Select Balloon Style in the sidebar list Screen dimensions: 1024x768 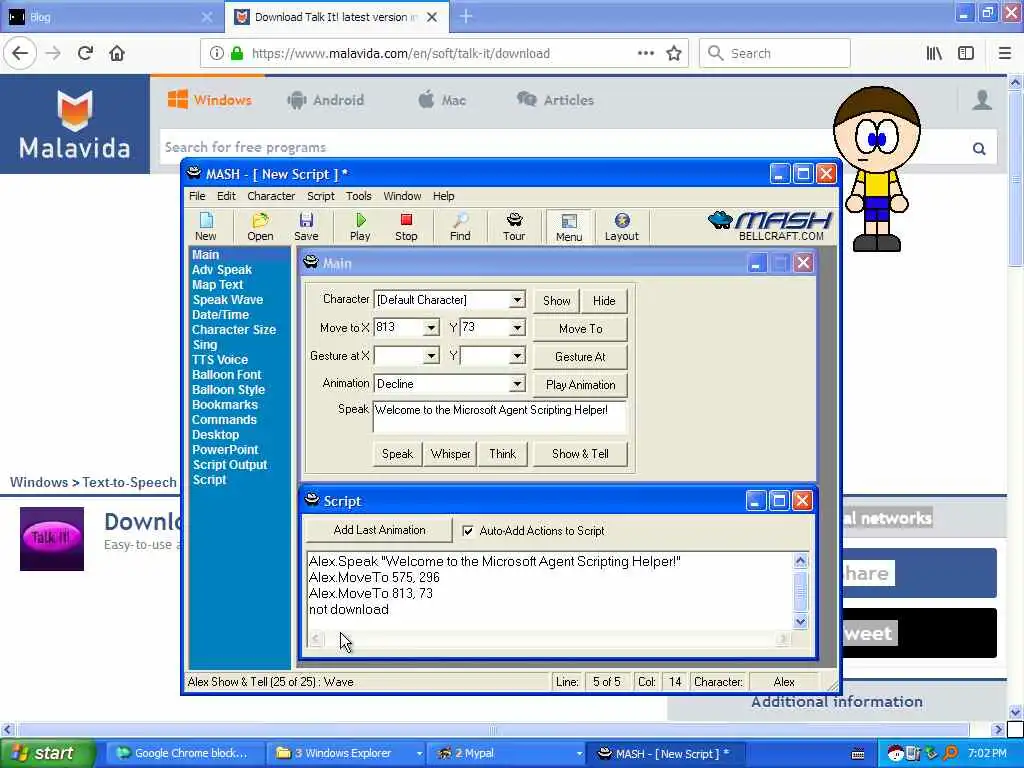tap(229, 390)
